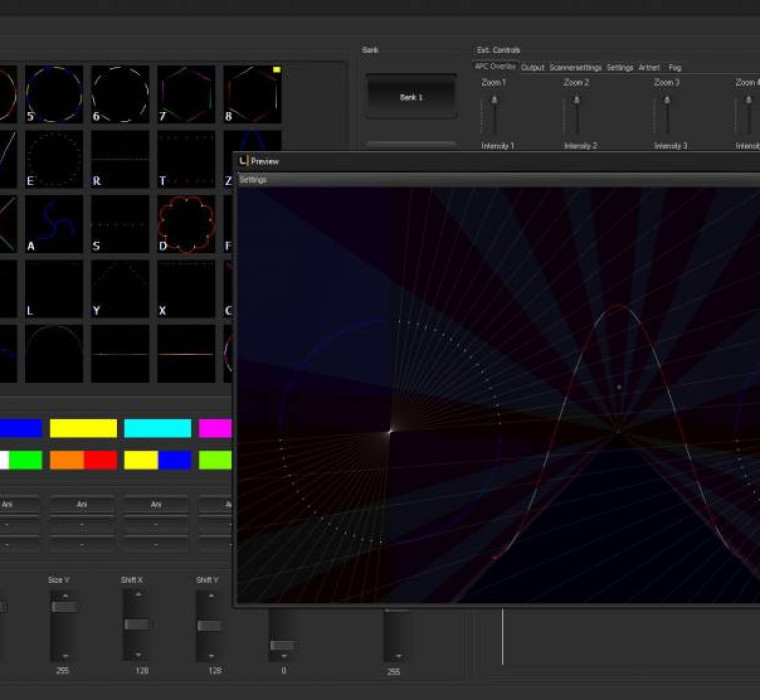Open Settings menu in Preview window
This screenshot has width=760, height=700.
click(x=253, y=180)
